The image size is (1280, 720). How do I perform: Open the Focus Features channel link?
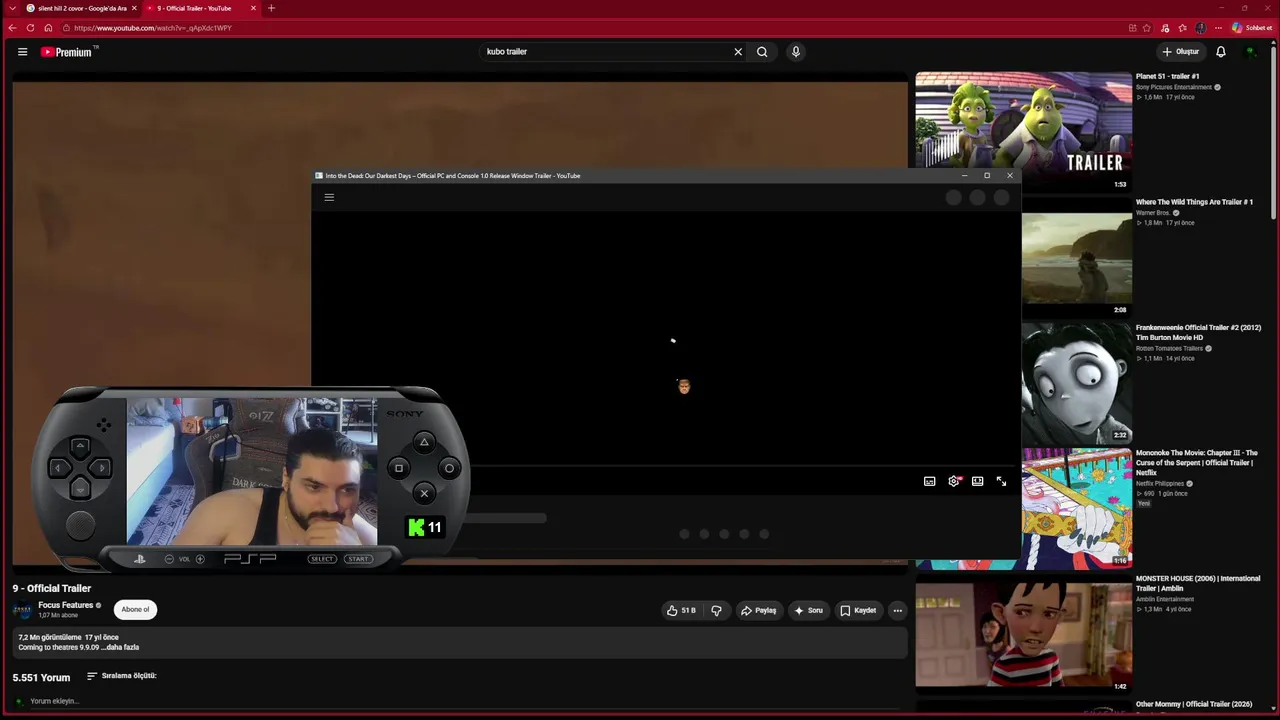tap(66, 605)
